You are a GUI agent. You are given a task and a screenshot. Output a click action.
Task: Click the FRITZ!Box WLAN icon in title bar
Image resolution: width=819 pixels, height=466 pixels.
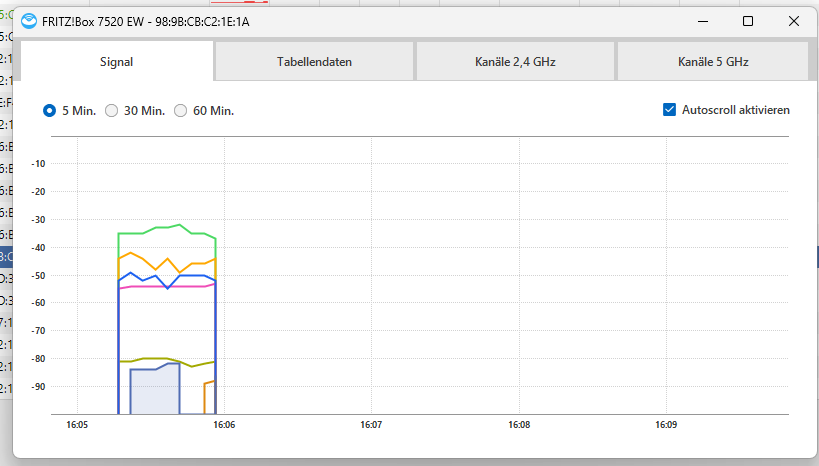pos(29,21)
